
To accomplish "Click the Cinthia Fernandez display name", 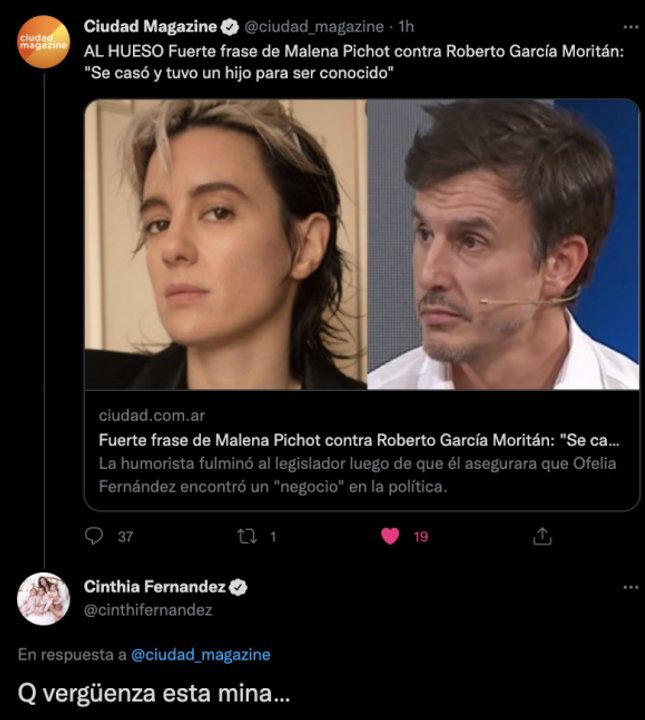I will pyautogui.click(x=156, y=588).
